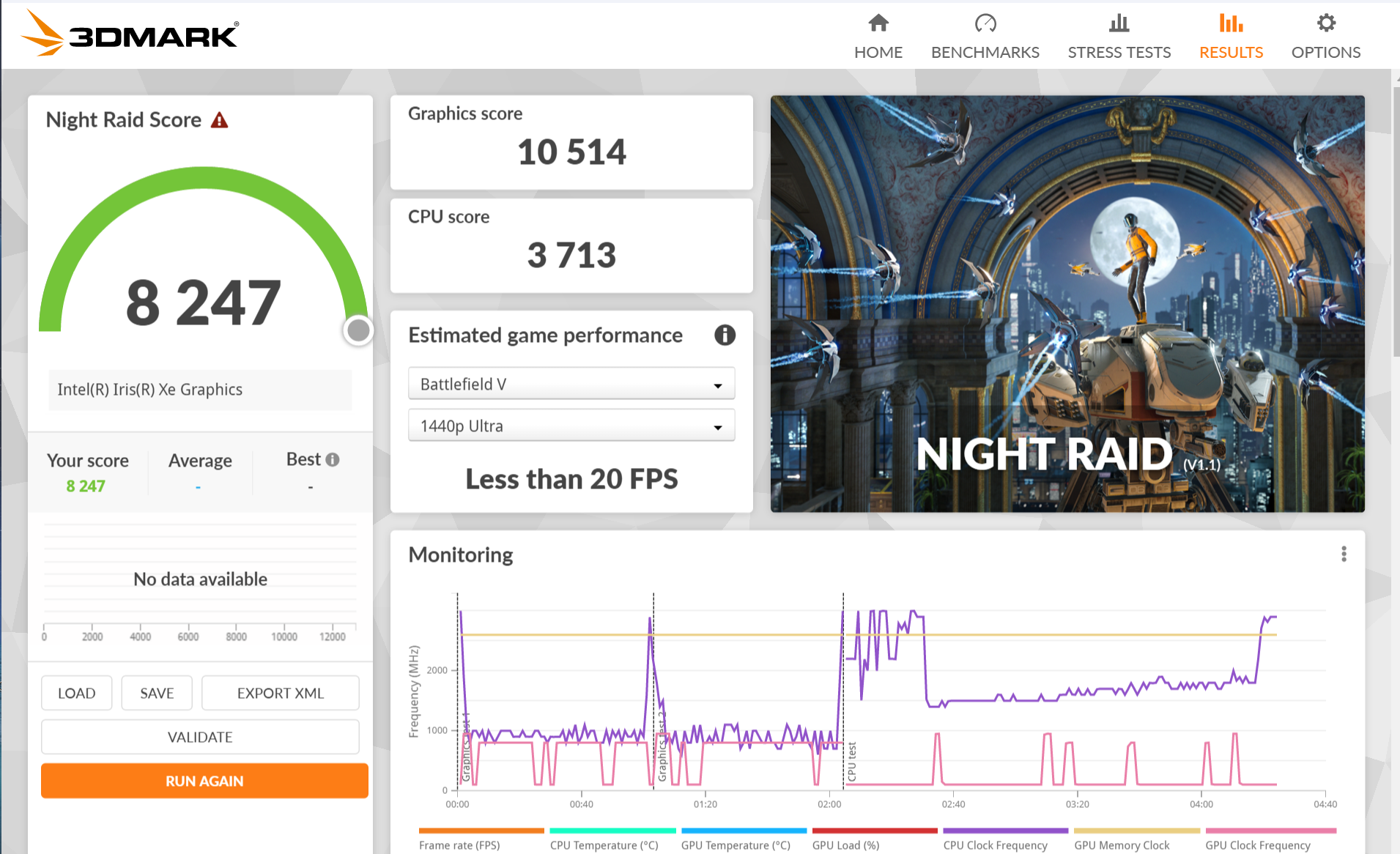The image size is (1400, 854).
Task: Click the Graphics test 2 marker in chart
Action: [662, 747]
